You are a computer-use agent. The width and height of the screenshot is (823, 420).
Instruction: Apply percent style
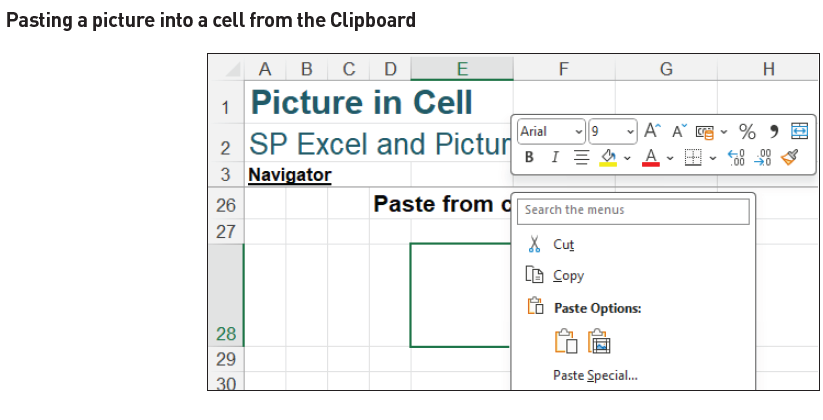point(747,131)
